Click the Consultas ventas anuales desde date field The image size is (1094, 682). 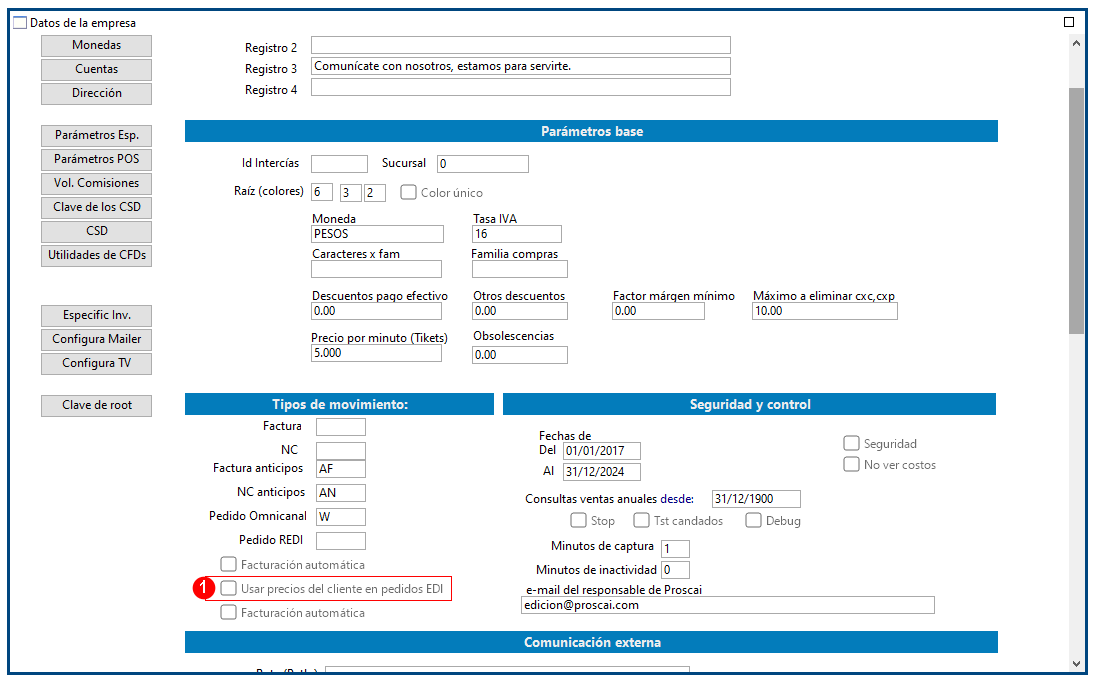tap(756, 499)
